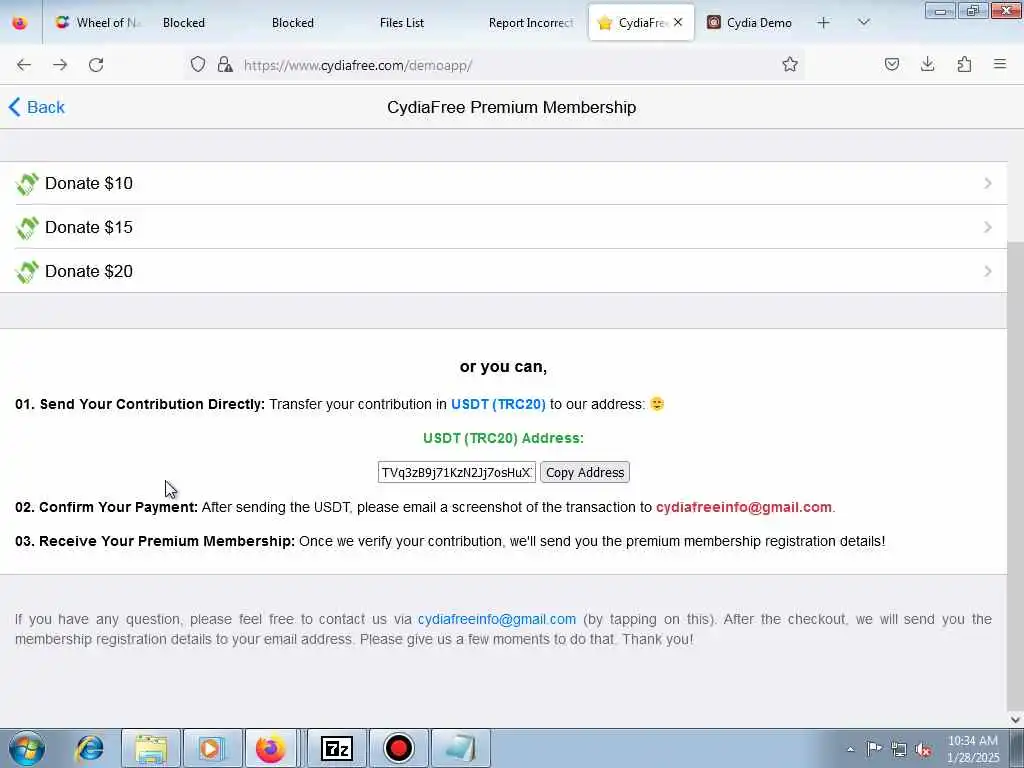This screenshot has width=1024, height=768.
Task: Go back with the browser back arrow
Action: (x=24, y=64)
